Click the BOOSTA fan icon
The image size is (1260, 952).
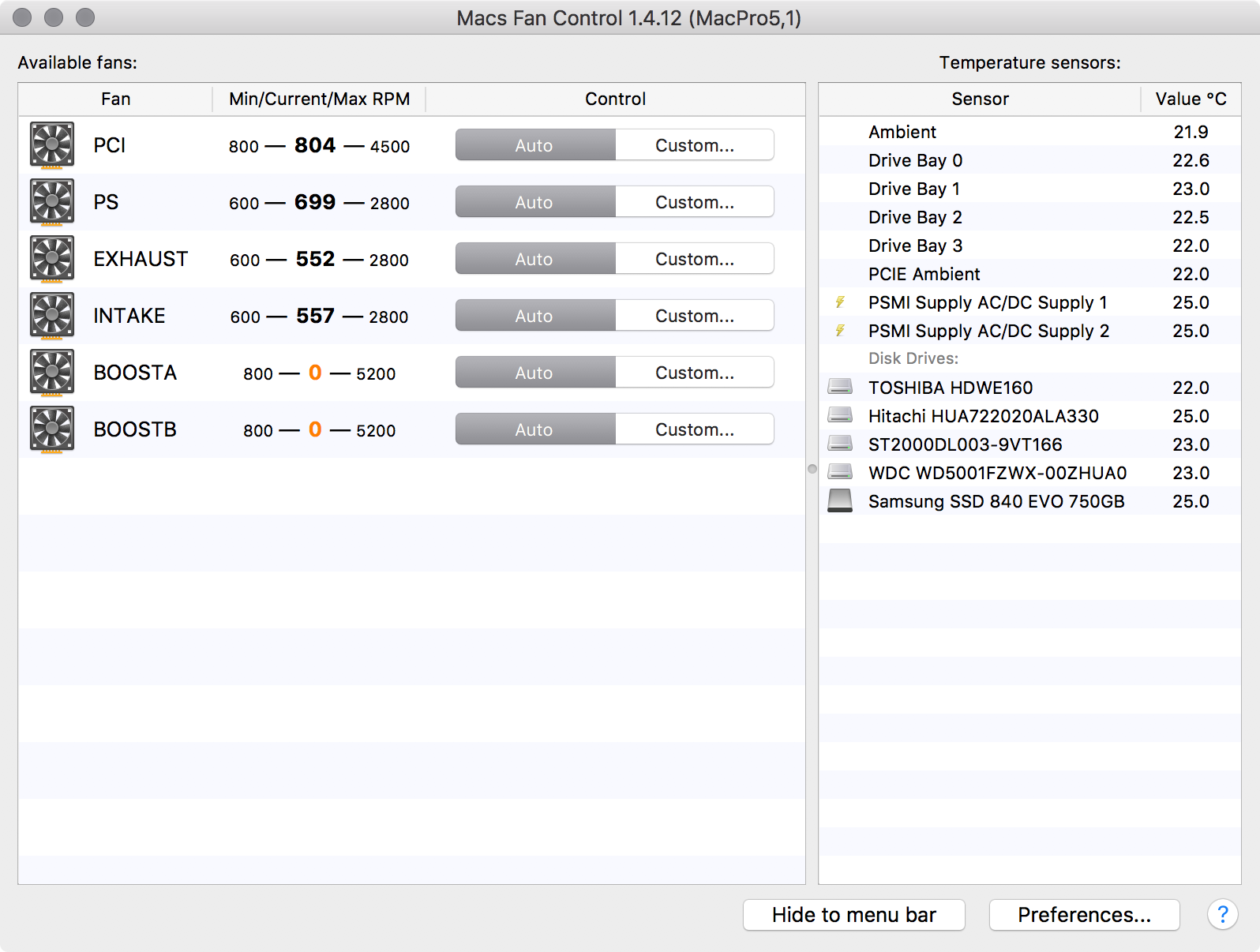pyautogui.click(x=52, y=373)
